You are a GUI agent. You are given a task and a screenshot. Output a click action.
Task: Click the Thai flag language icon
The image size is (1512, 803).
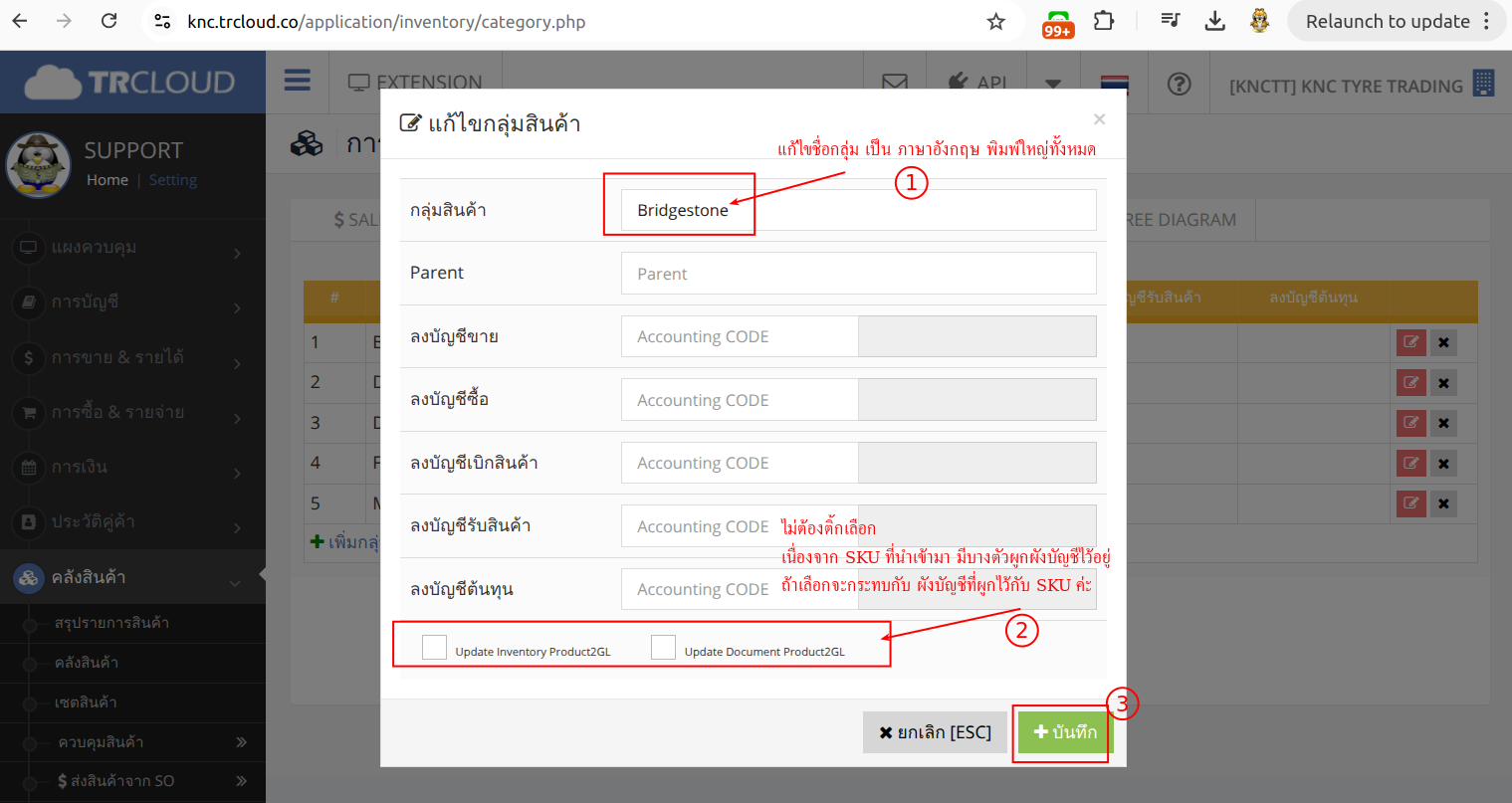(1114, 84)
